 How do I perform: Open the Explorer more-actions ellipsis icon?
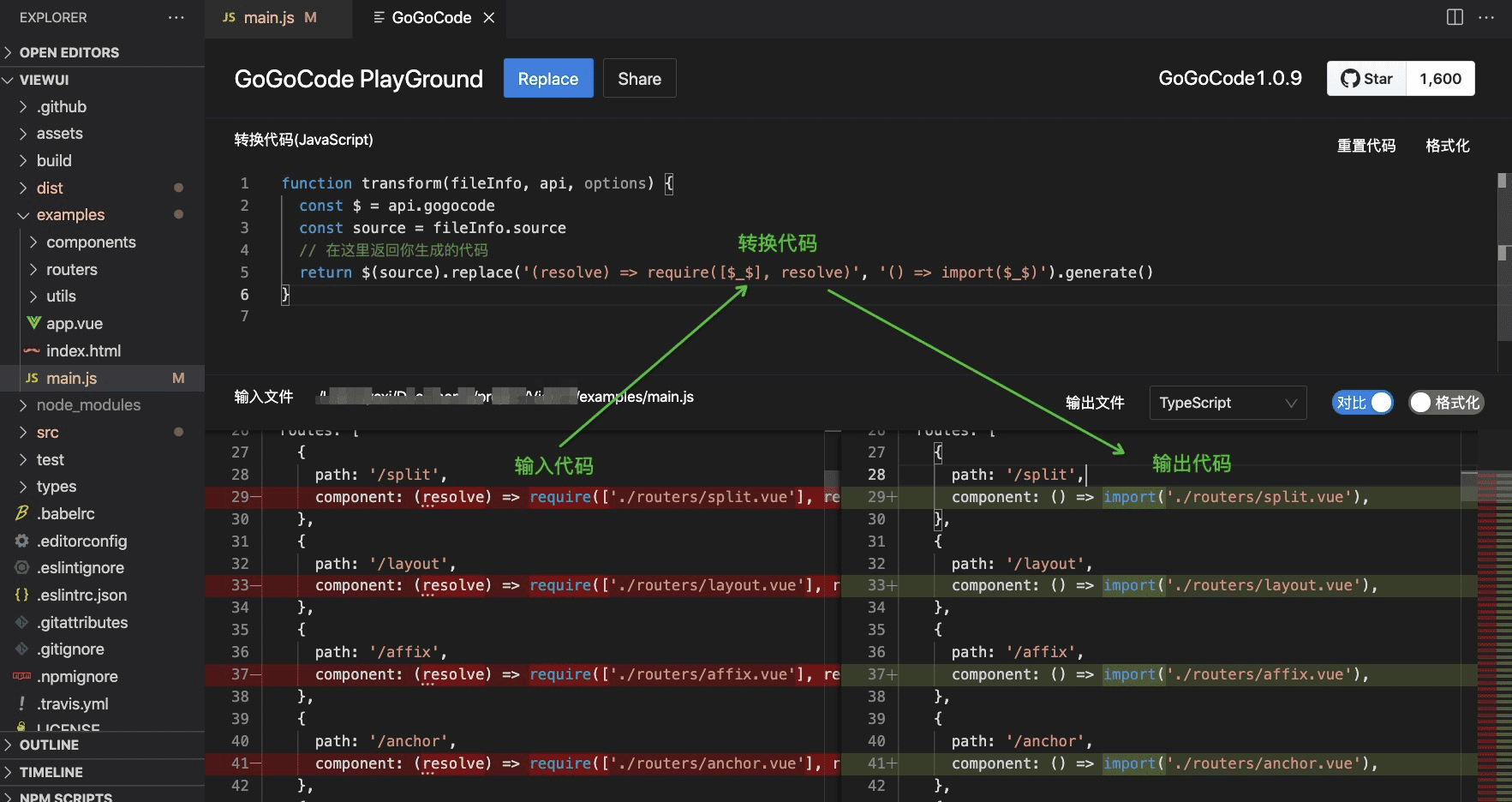pyautogui.click(x=176, y=17)
